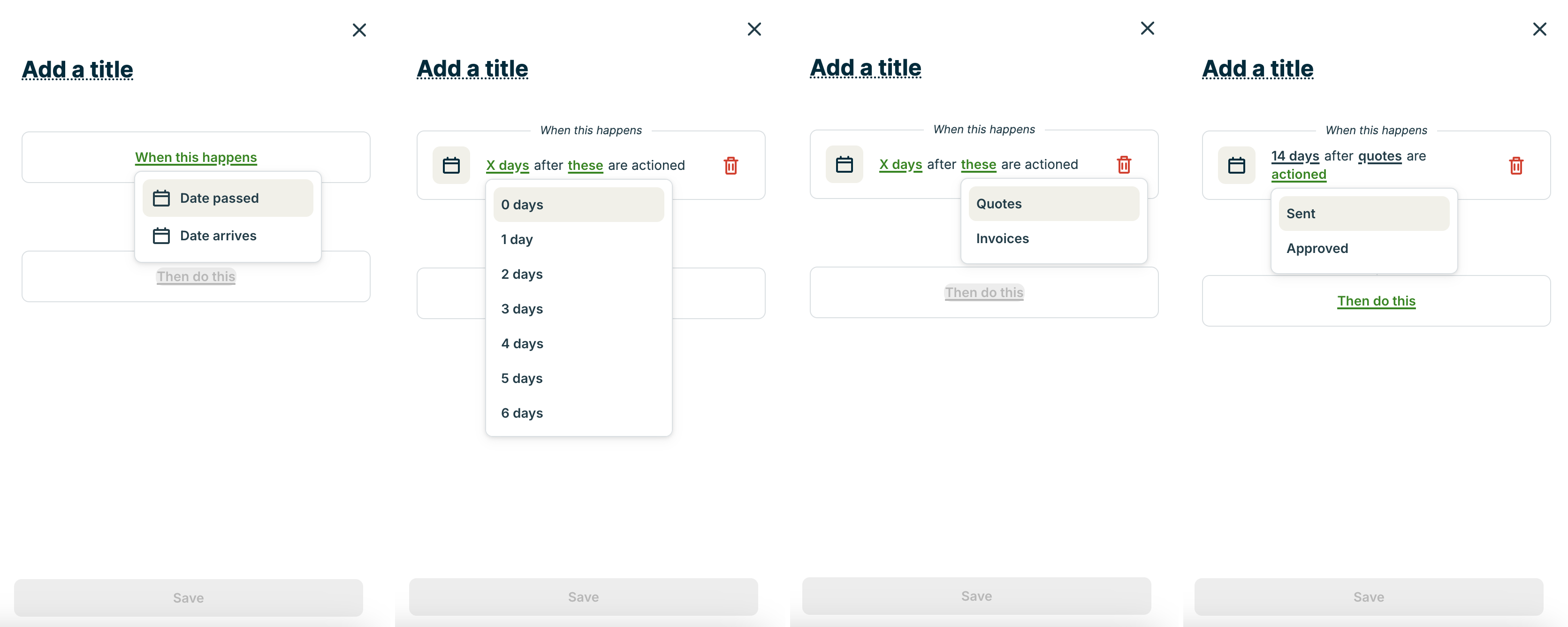Open the underlined "quotes" dropdown link
The height and width of the screenshot is (627, 1568).
point(1379,156)
